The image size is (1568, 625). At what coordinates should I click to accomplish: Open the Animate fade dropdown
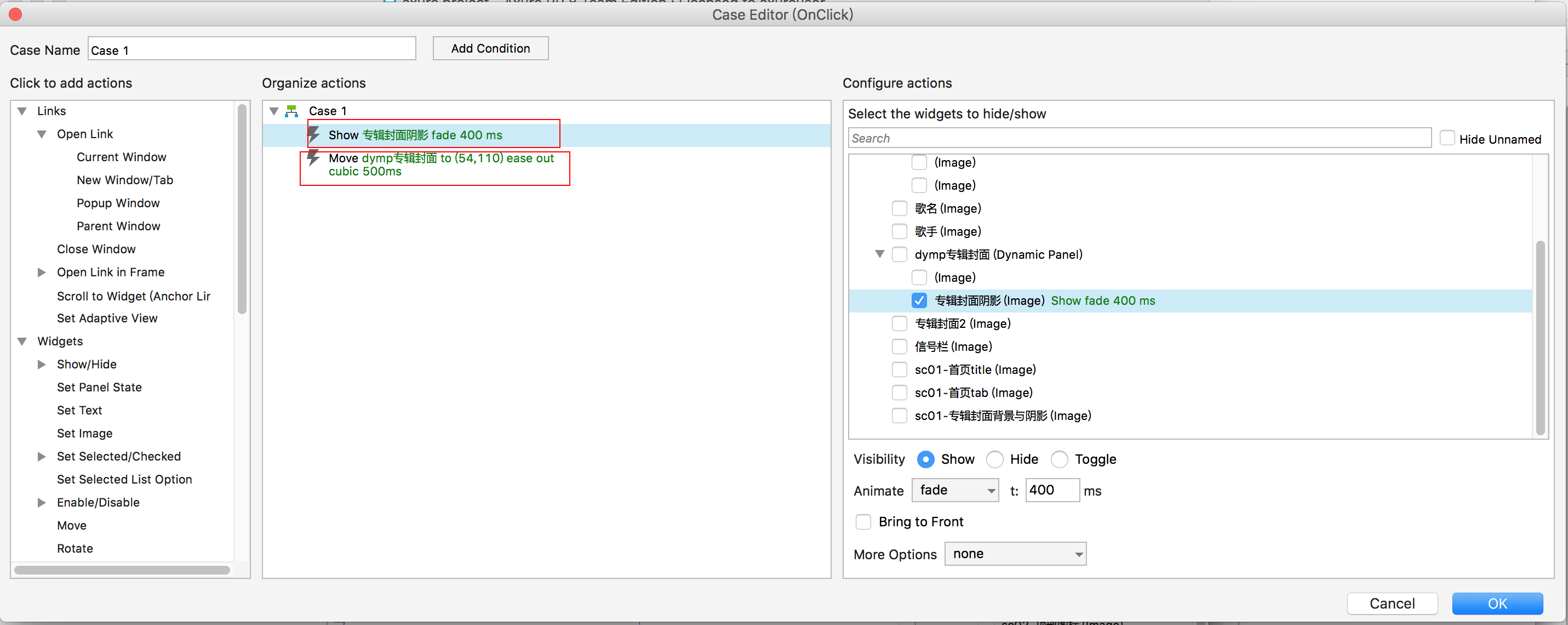[x=954, y=490]
